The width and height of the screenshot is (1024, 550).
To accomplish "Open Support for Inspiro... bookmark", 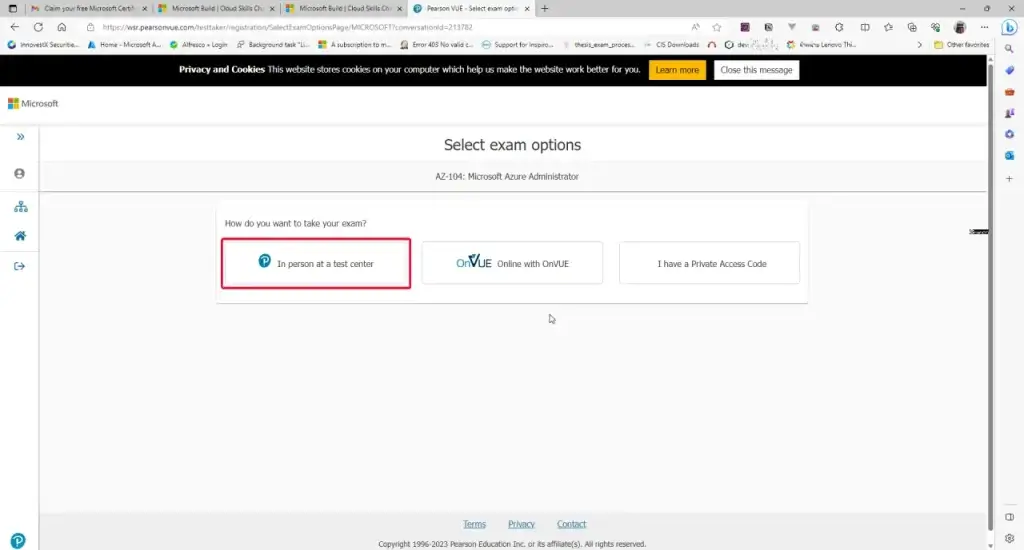I will pos(518,44).
